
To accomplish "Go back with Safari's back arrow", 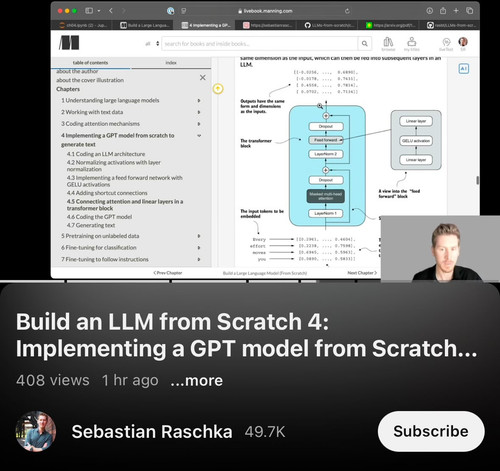I will 111,11.
